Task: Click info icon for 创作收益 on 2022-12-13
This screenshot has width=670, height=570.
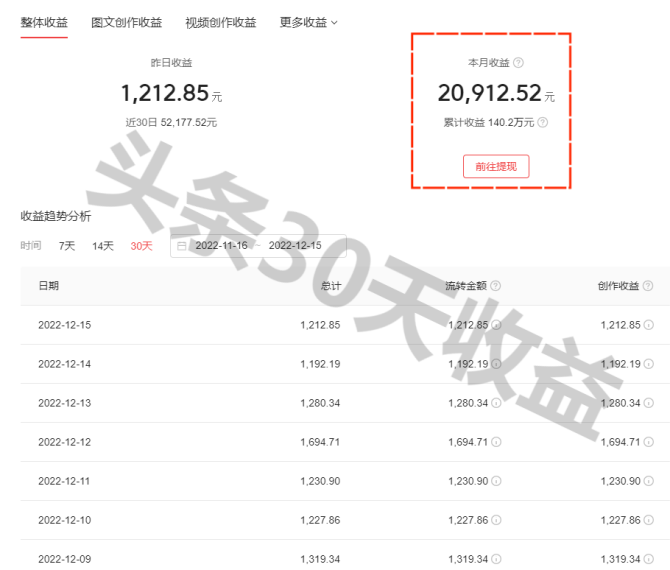Action: pyautogui.click(x=649, y=403)
